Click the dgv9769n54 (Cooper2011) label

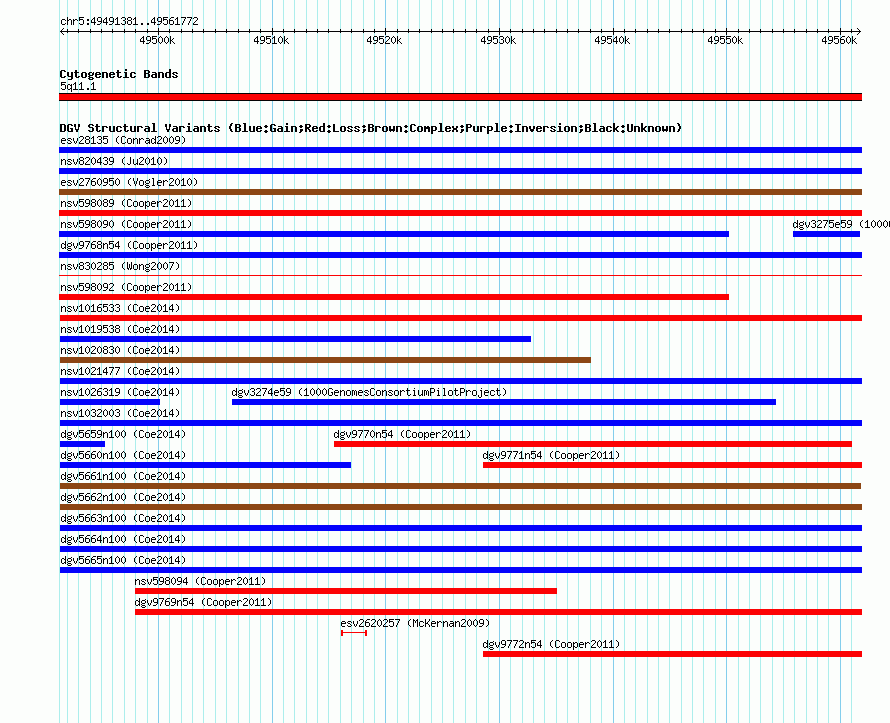coord(203,602)
